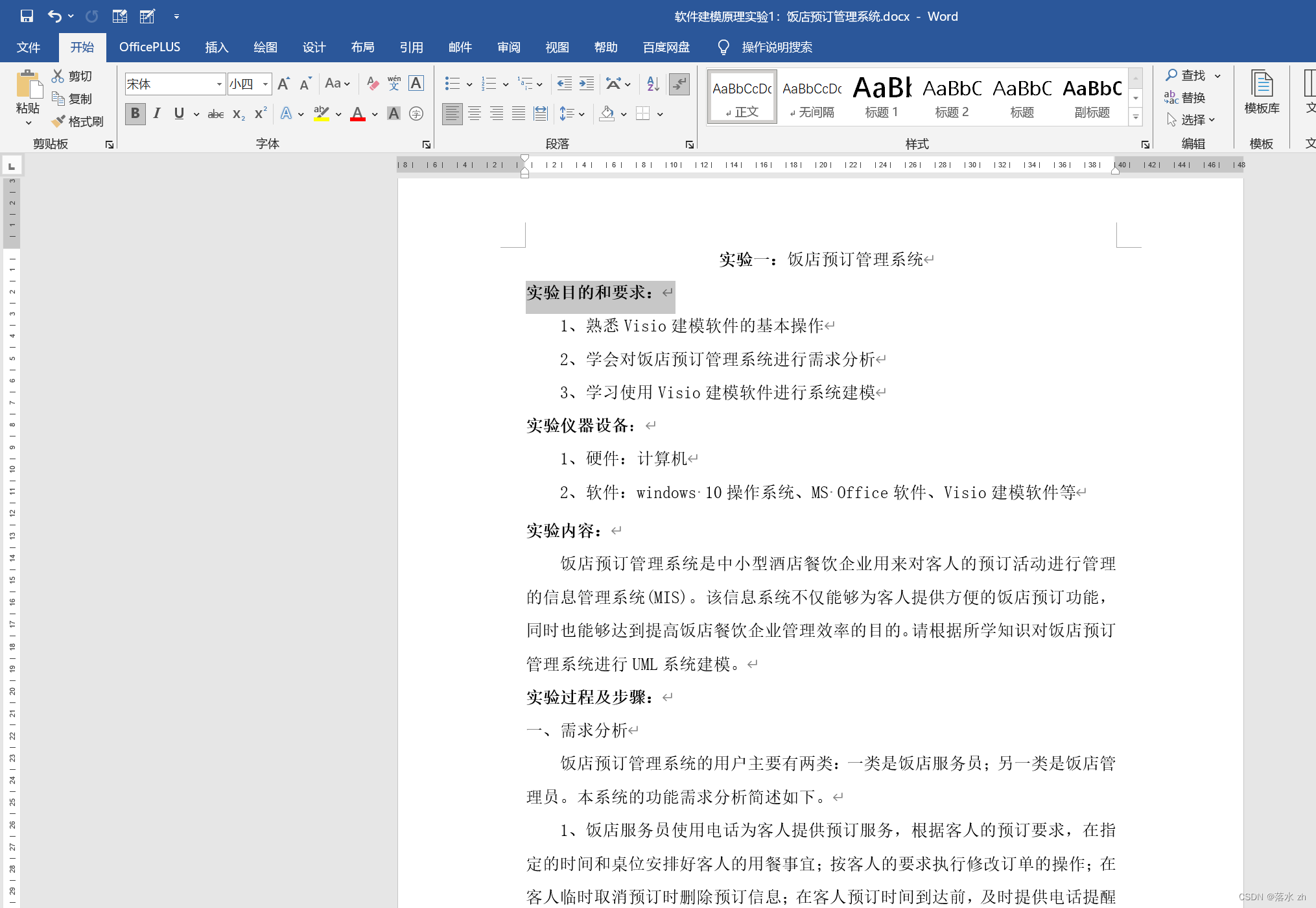Open the 模板库 template library
The image size is (1316, 908).
(1262, 92)
